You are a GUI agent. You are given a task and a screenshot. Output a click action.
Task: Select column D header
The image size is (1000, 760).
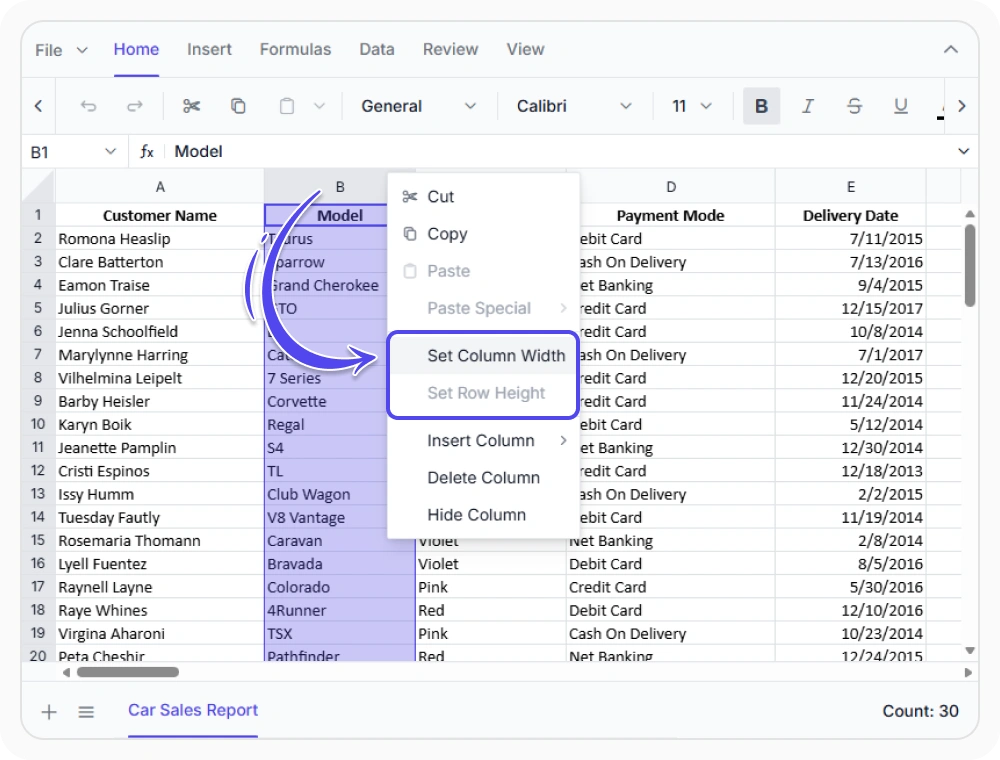click(x=670, y=187)
